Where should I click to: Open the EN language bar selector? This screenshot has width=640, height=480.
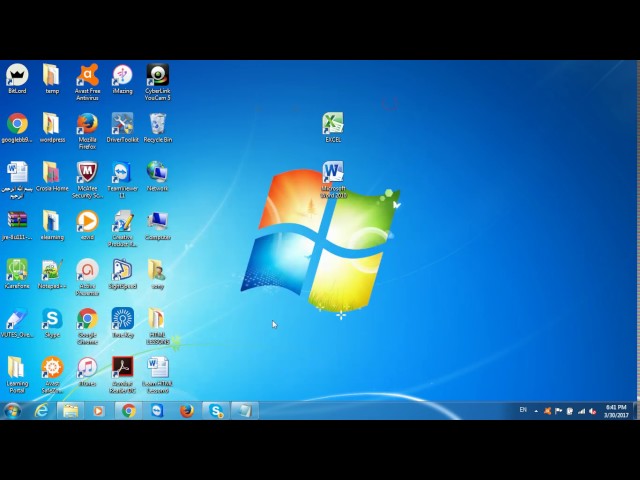point(522,410)
